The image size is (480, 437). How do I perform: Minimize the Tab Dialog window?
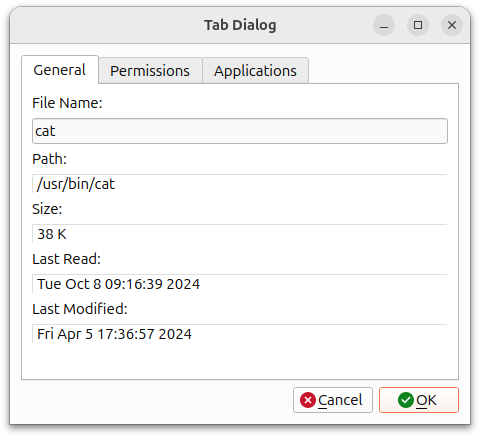pos(384,25)
